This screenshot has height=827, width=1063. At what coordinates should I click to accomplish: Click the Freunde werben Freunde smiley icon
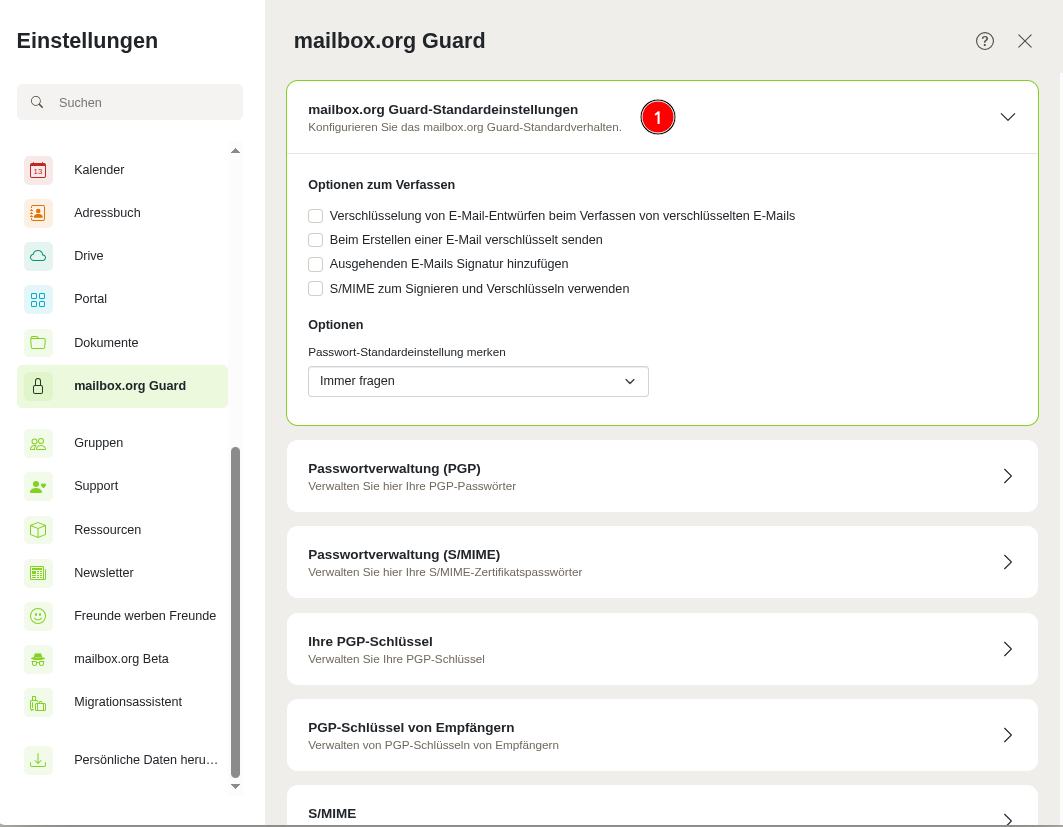pos(38,616)
